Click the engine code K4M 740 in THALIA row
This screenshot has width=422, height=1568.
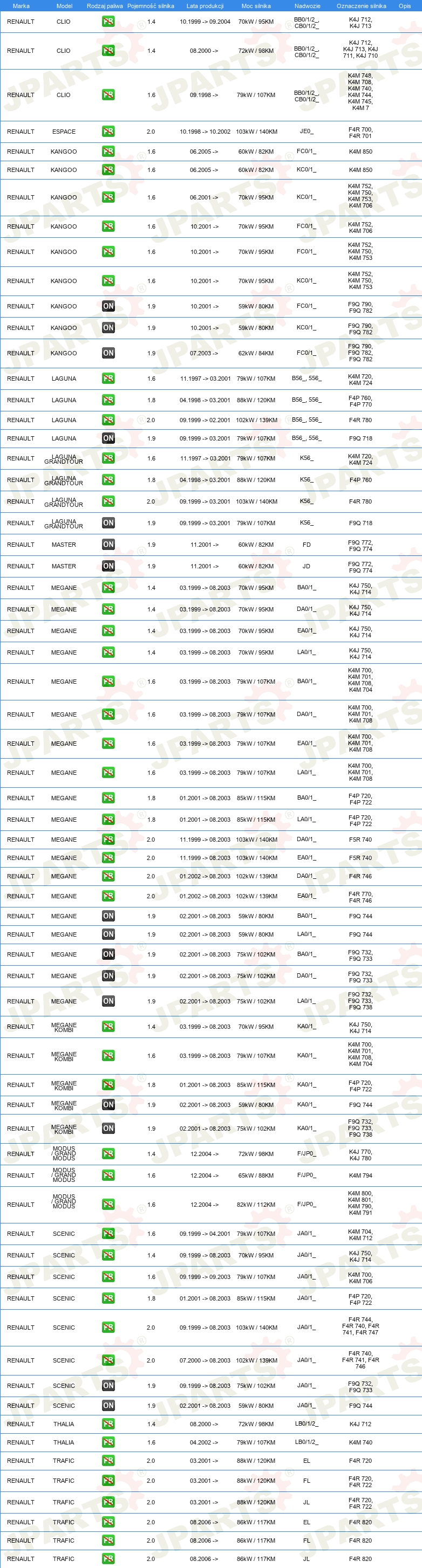tap(360, 1442)
